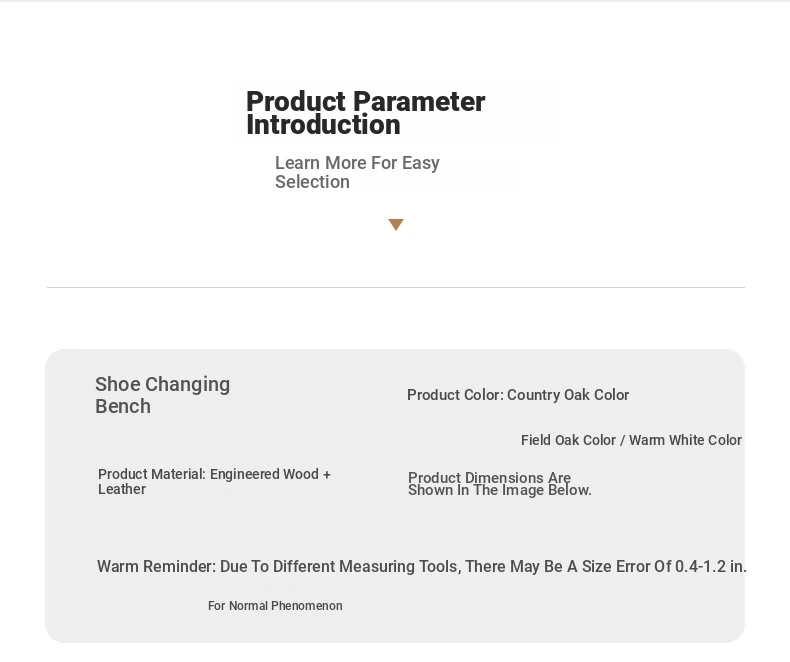The width and height of the screenshot is (790, 662).
Task: Click the "Warm Reminder:" label
Action: tap(156, 566)
